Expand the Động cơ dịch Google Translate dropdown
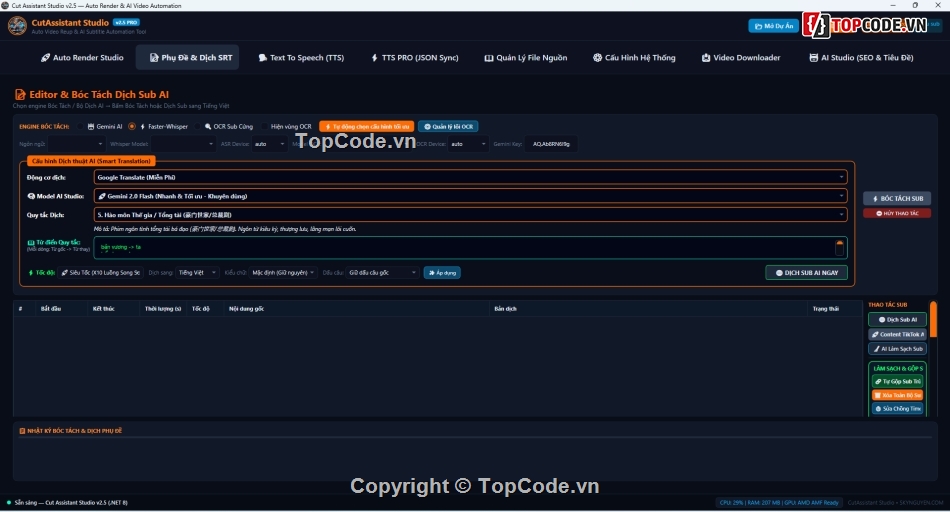 (x=470, y=178)
